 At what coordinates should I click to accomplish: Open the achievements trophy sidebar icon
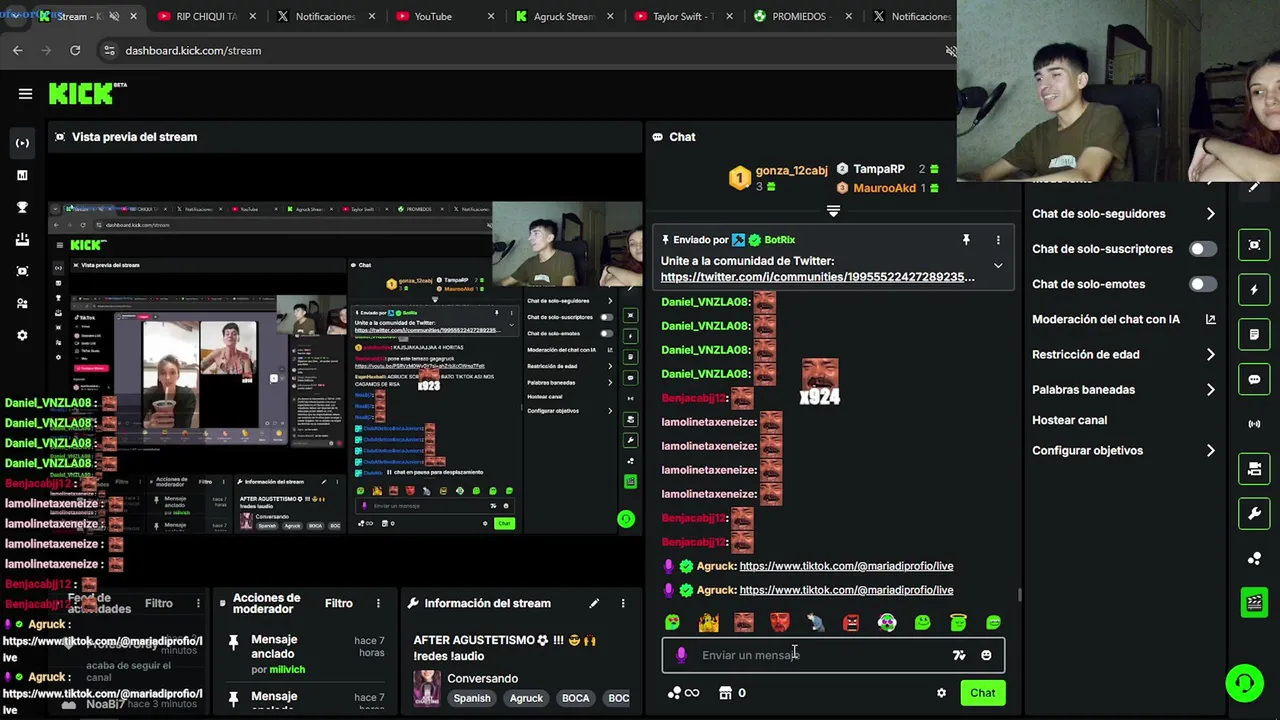pyautogui.click(x=22, y=207)
